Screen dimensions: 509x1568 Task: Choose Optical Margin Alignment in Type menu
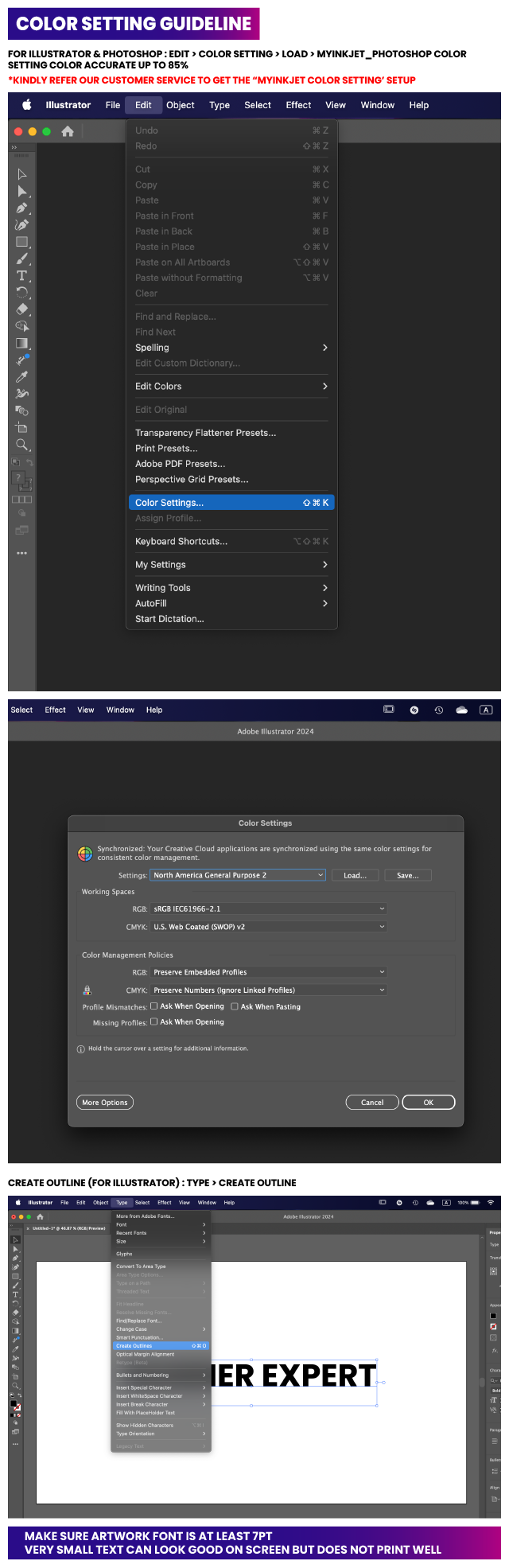click(x=161, y=1354)
